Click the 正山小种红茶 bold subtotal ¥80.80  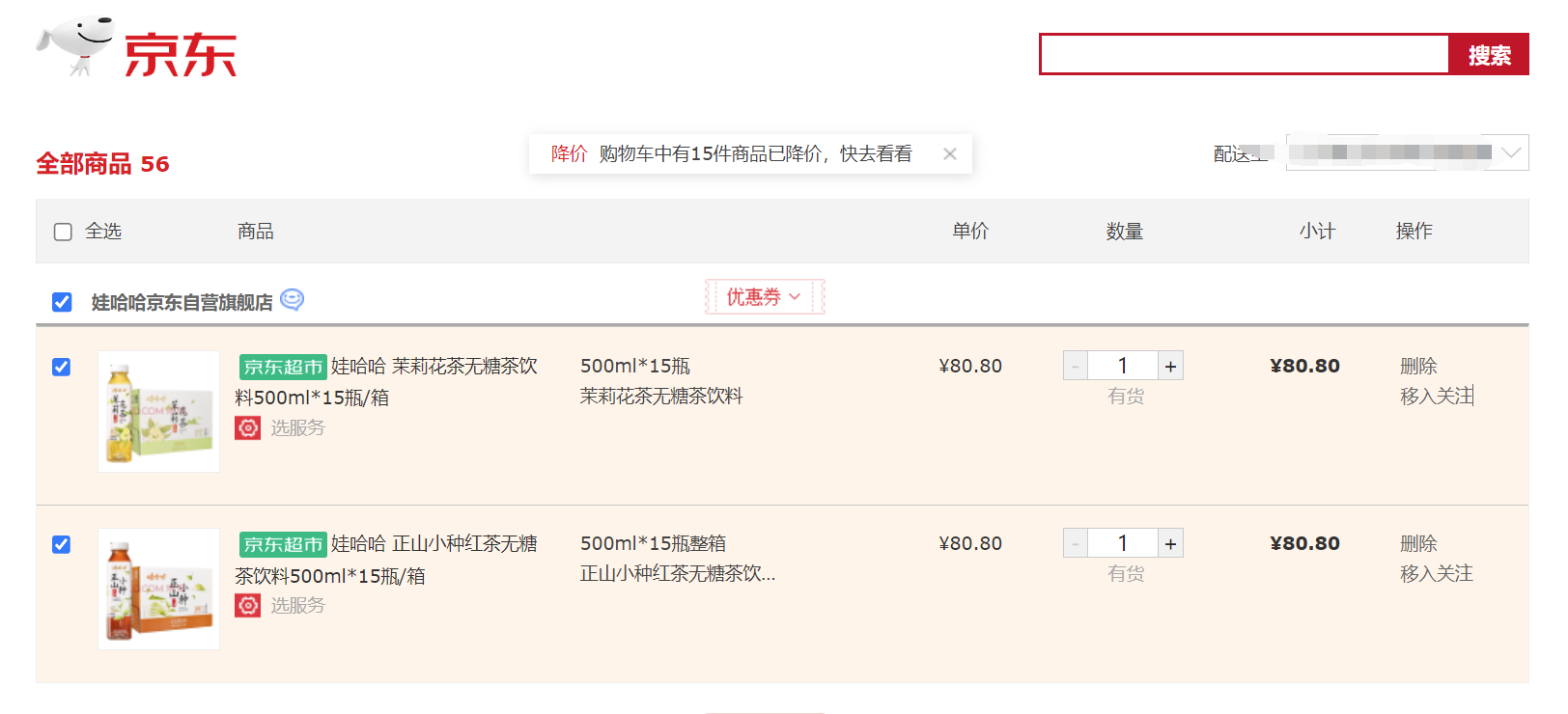point(1304,543)
